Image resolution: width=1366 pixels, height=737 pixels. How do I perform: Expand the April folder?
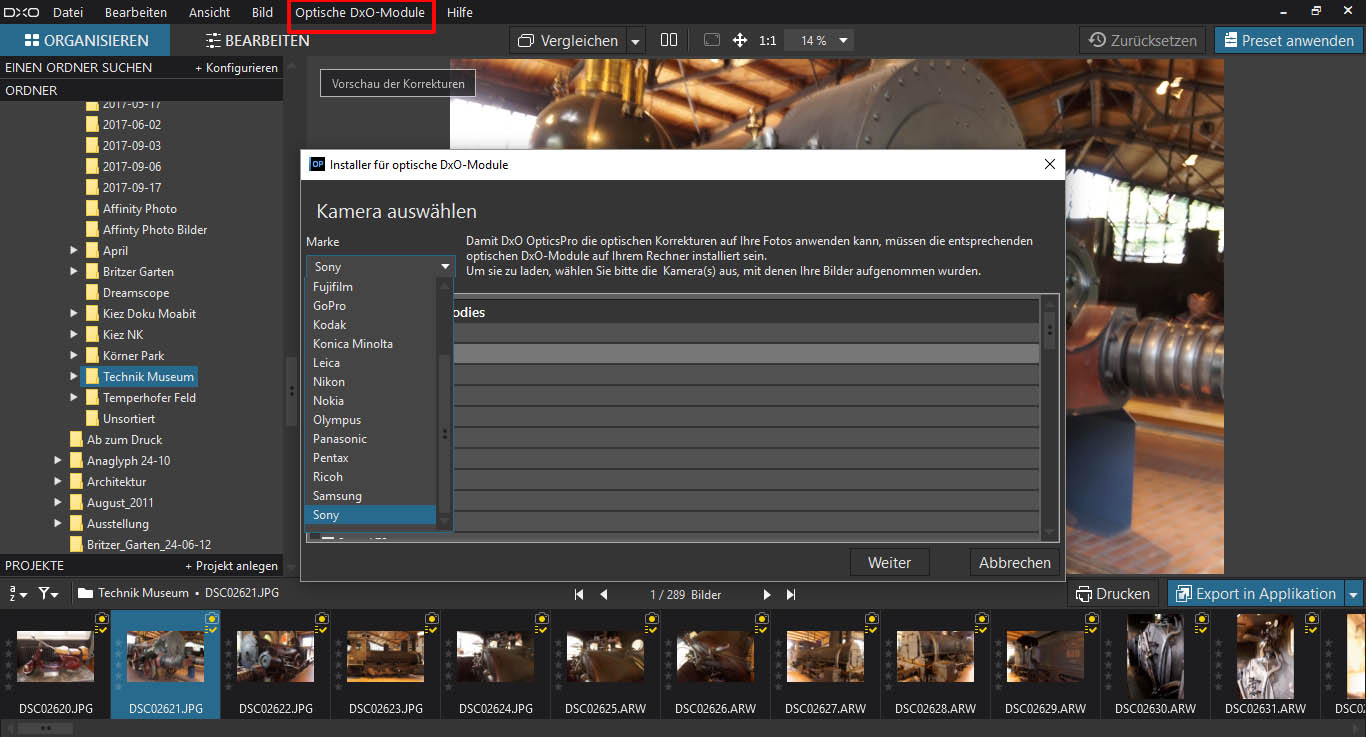point(74,251)
